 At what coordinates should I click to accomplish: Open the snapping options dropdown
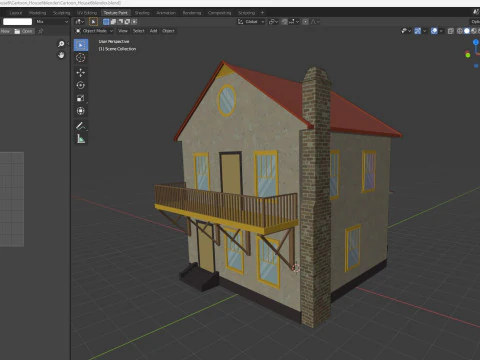pos(294,22)
